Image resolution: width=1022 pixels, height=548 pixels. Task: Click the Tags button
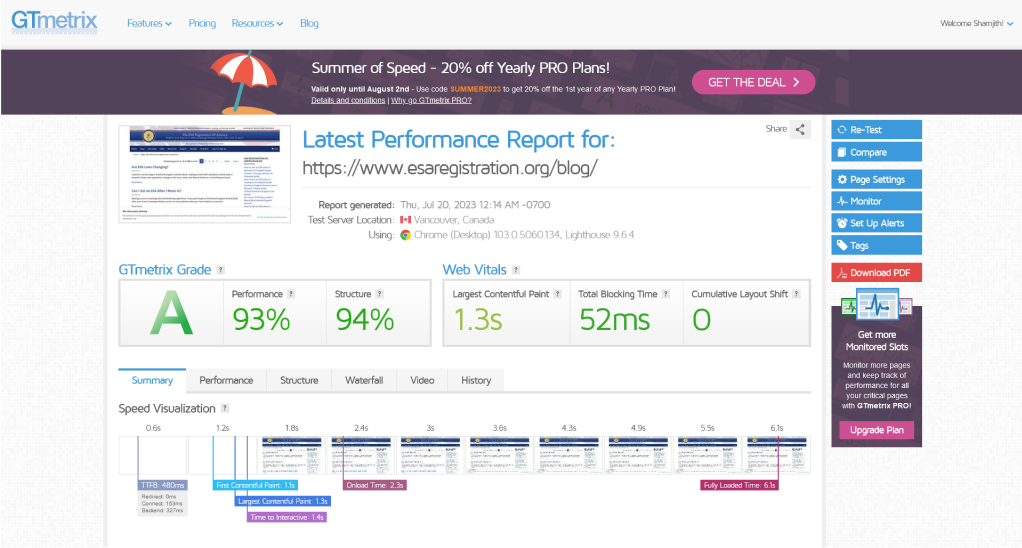click(x=876, y=245)
